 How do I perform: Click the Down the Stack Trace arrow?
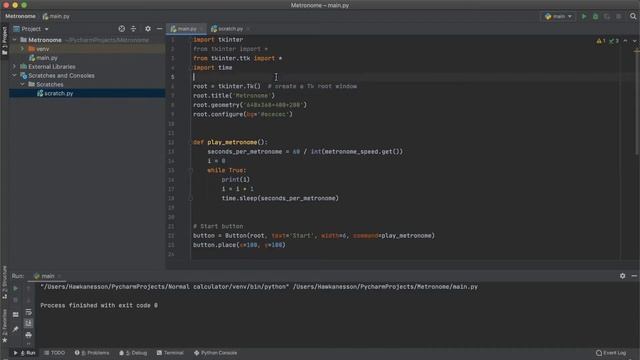point(29,300)
